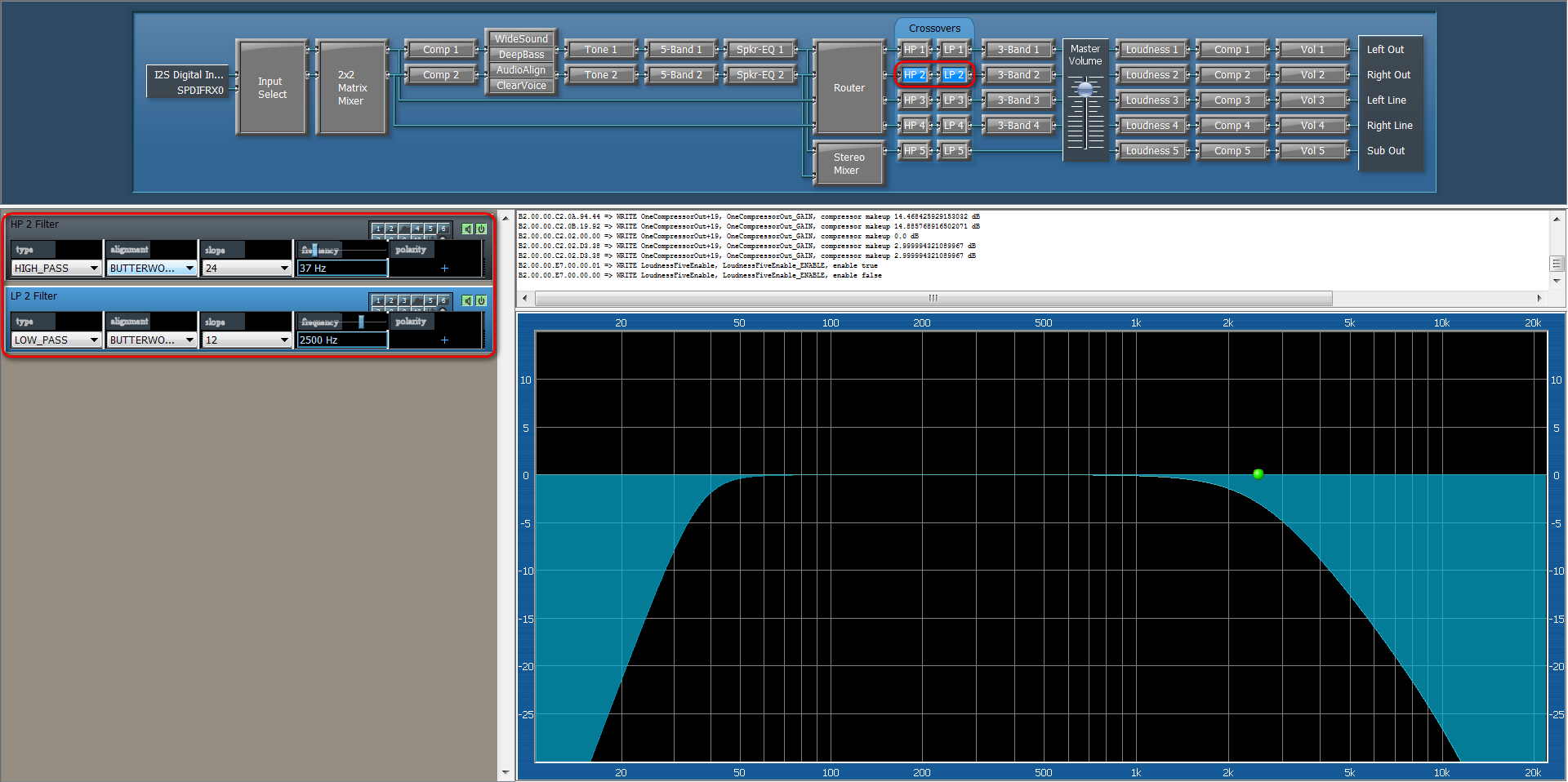The image size is (1568, 782).
Task: Click the LP 2 frequency field 2500 Hz
Action: click(342, 340)
